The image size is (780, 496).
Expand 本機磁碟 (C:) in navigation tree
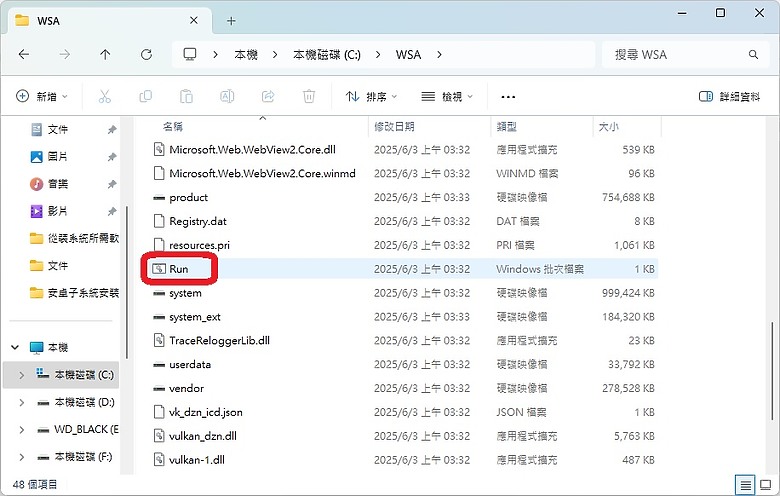tap(21, 375)
